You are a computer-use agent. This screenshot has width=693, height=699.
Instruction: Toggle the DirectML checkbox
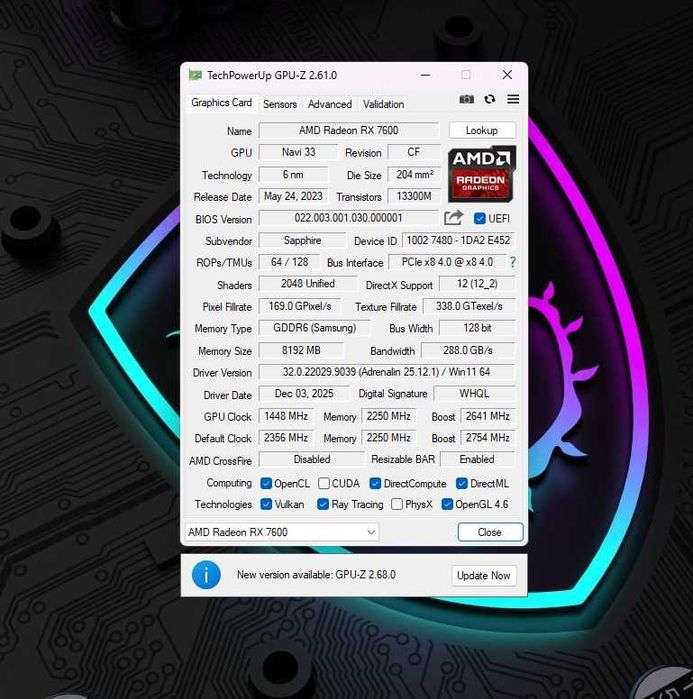click(462, 483)
